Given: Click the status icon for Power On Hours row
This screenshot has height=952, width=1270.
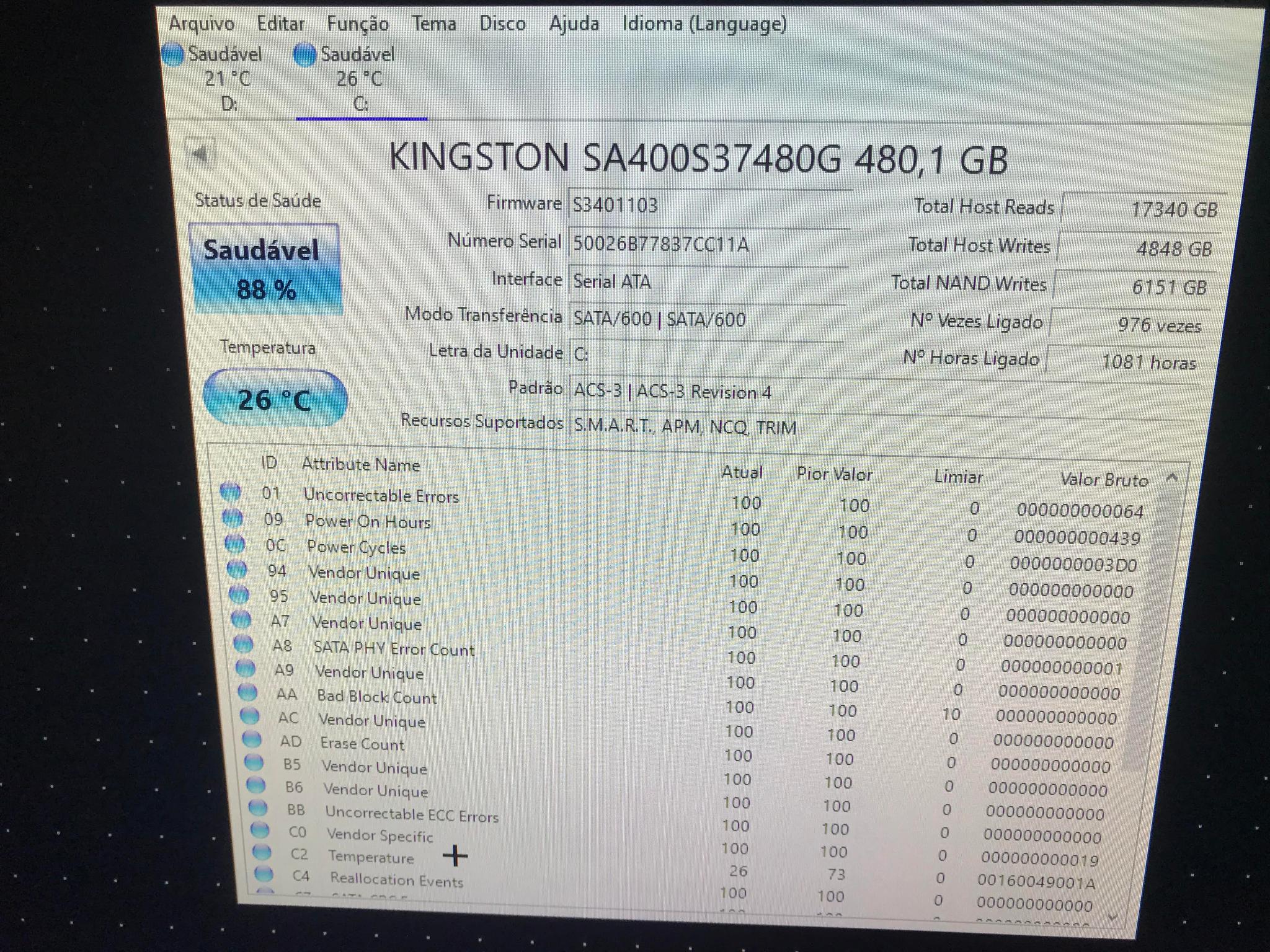Looking at the screenshot, I should pyautogui.click(x=233, y=517).
